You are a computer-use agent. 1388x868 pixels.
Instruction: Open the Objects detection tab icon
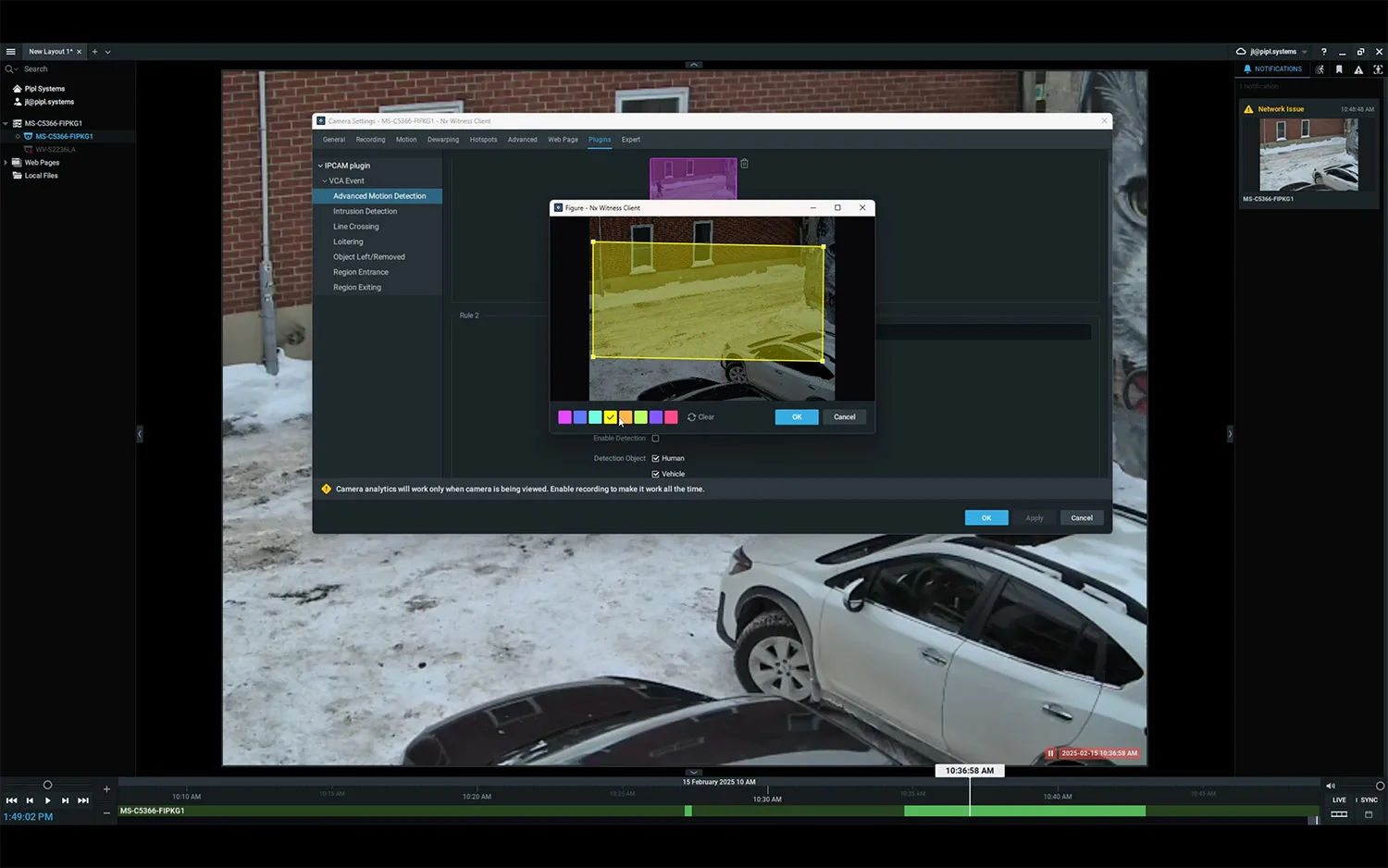pos(1378,69)
